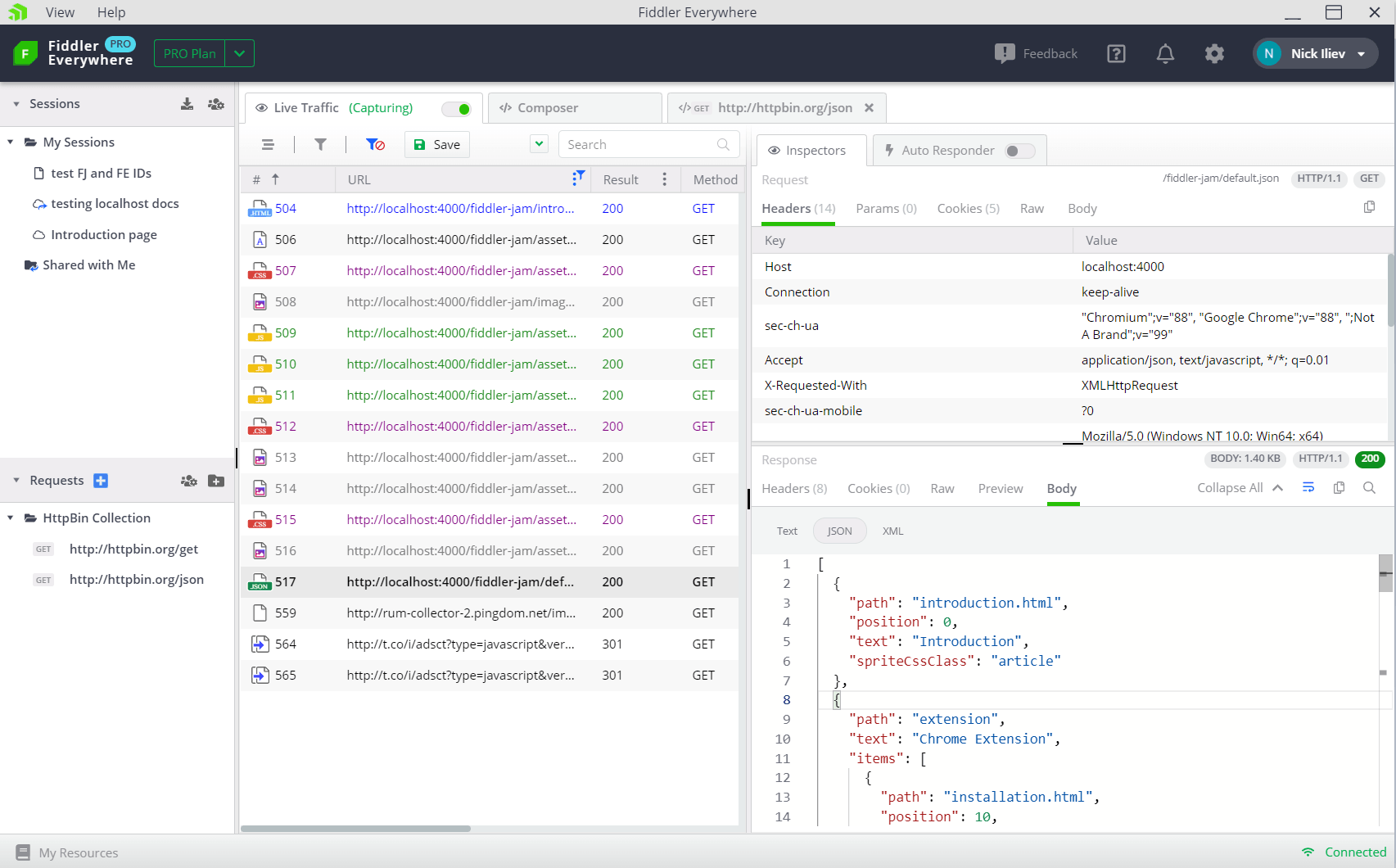Click the PRO Plan button
The width and height of the screenshot is (1396, 868).
click(x=190, y=53)
